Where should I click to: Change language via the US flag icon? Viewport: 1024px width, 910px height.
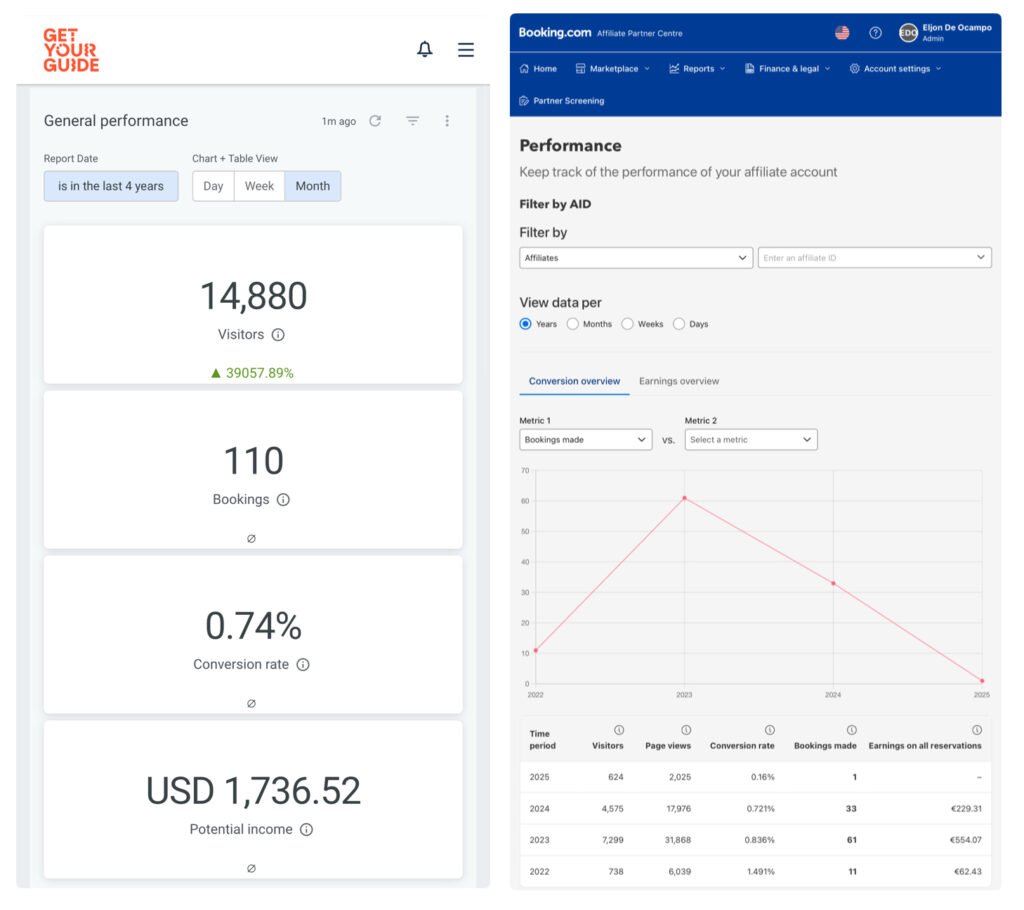pyautogui.click(x=842, y=33)
